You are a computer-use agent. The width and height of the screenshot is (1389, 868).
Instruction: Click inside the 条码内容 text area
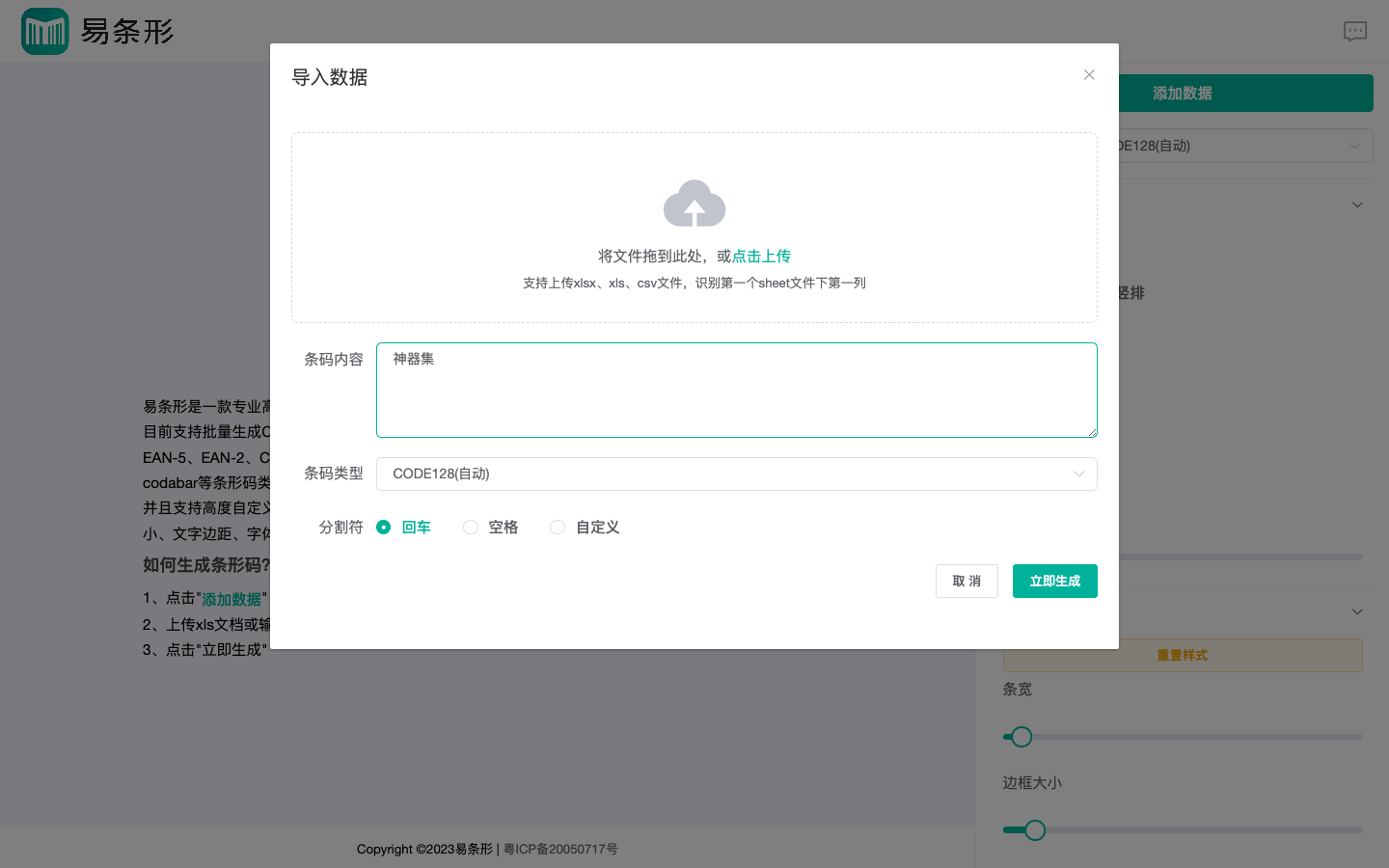pyautogui.click(x=736, y=390)
